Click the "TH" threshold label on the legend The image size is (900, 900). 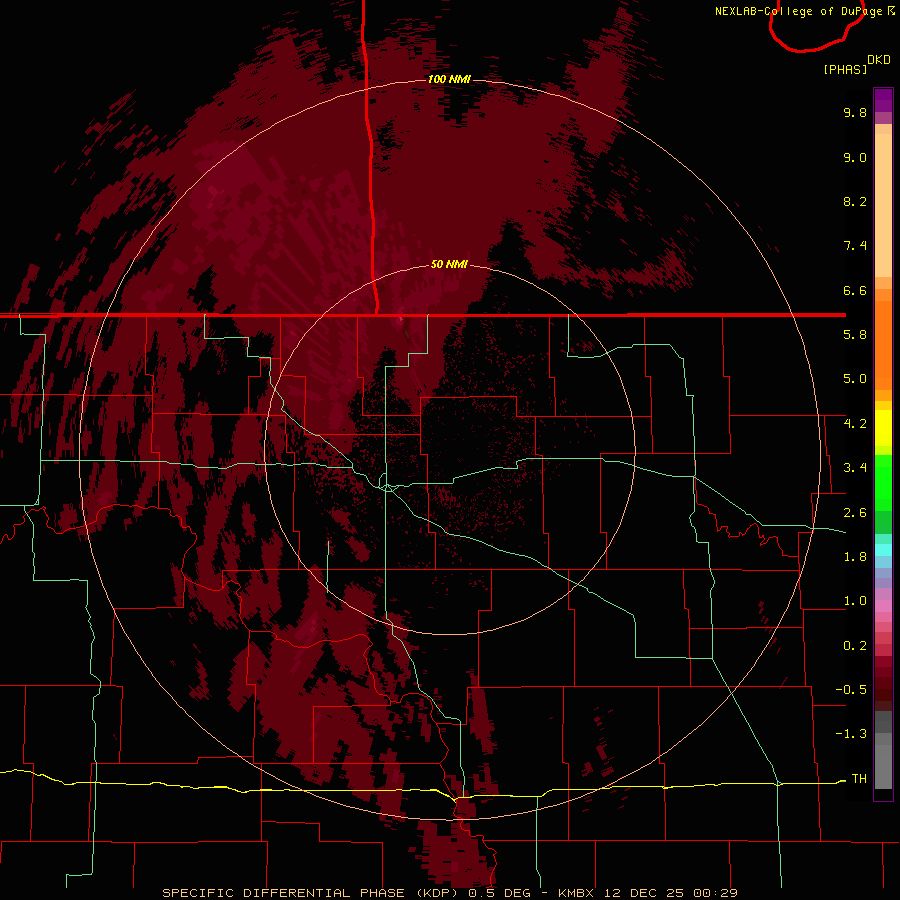pos(859,779)
